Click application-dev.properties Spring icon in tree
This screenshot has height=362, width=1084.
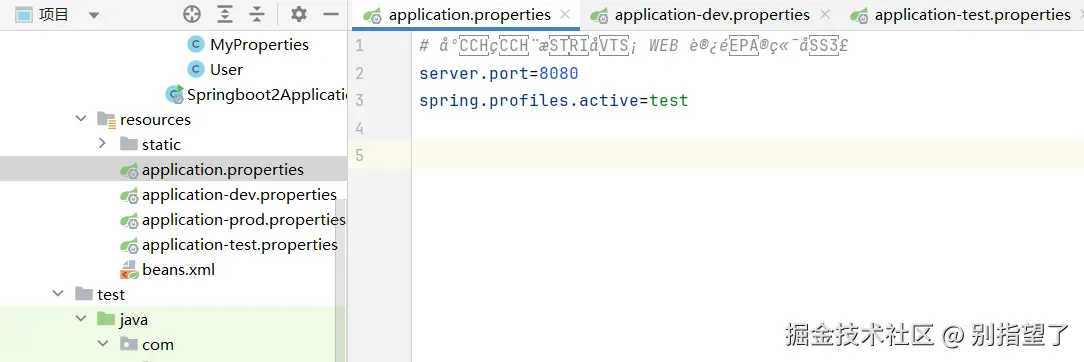(x=129, y=195)
